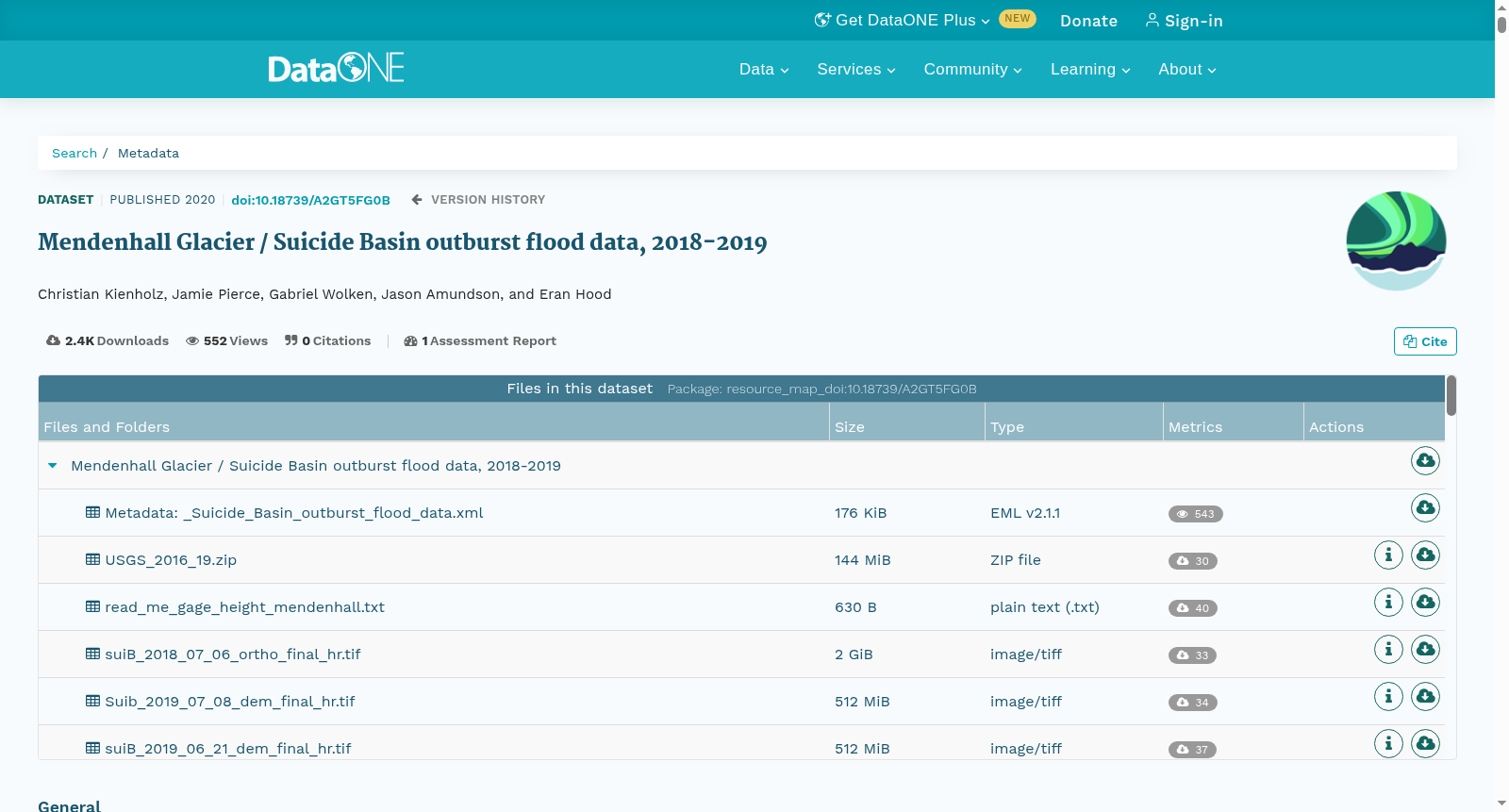Open the About dropdown menu

(x=1187, y=69)
